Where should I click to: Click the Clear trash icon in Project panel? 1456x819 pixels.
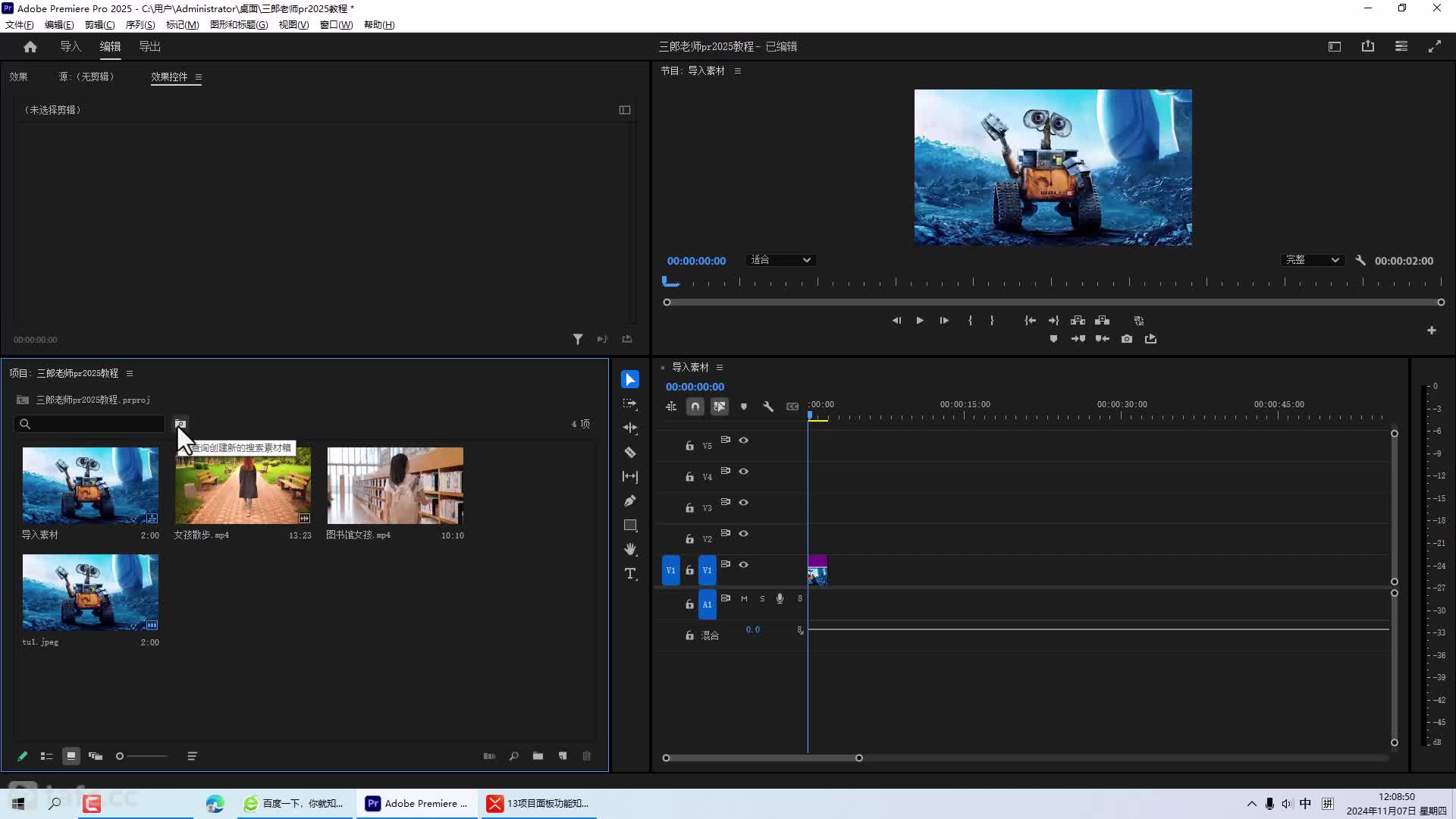[x=586, y=756]
